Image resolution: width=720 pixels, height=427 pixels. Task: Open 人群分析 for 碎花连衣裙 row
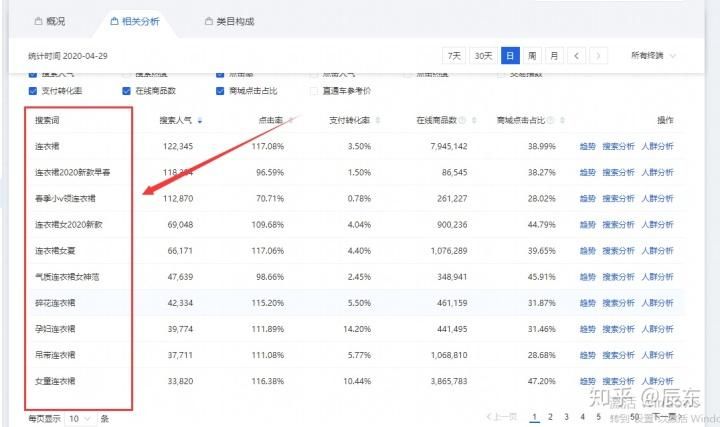pos(657,303)
